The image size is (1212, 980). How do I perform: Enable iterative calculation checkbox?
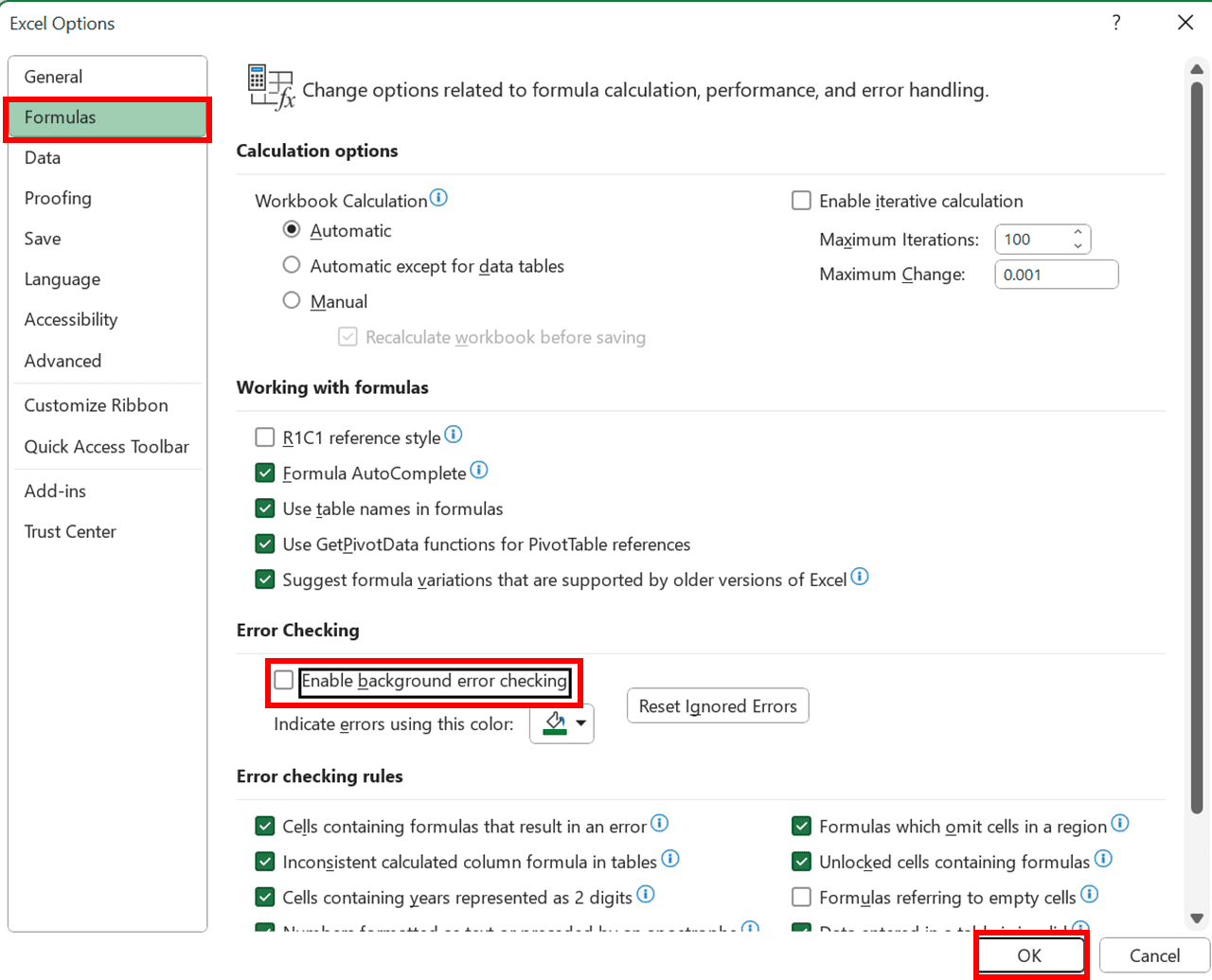click(x=801, y=201)
